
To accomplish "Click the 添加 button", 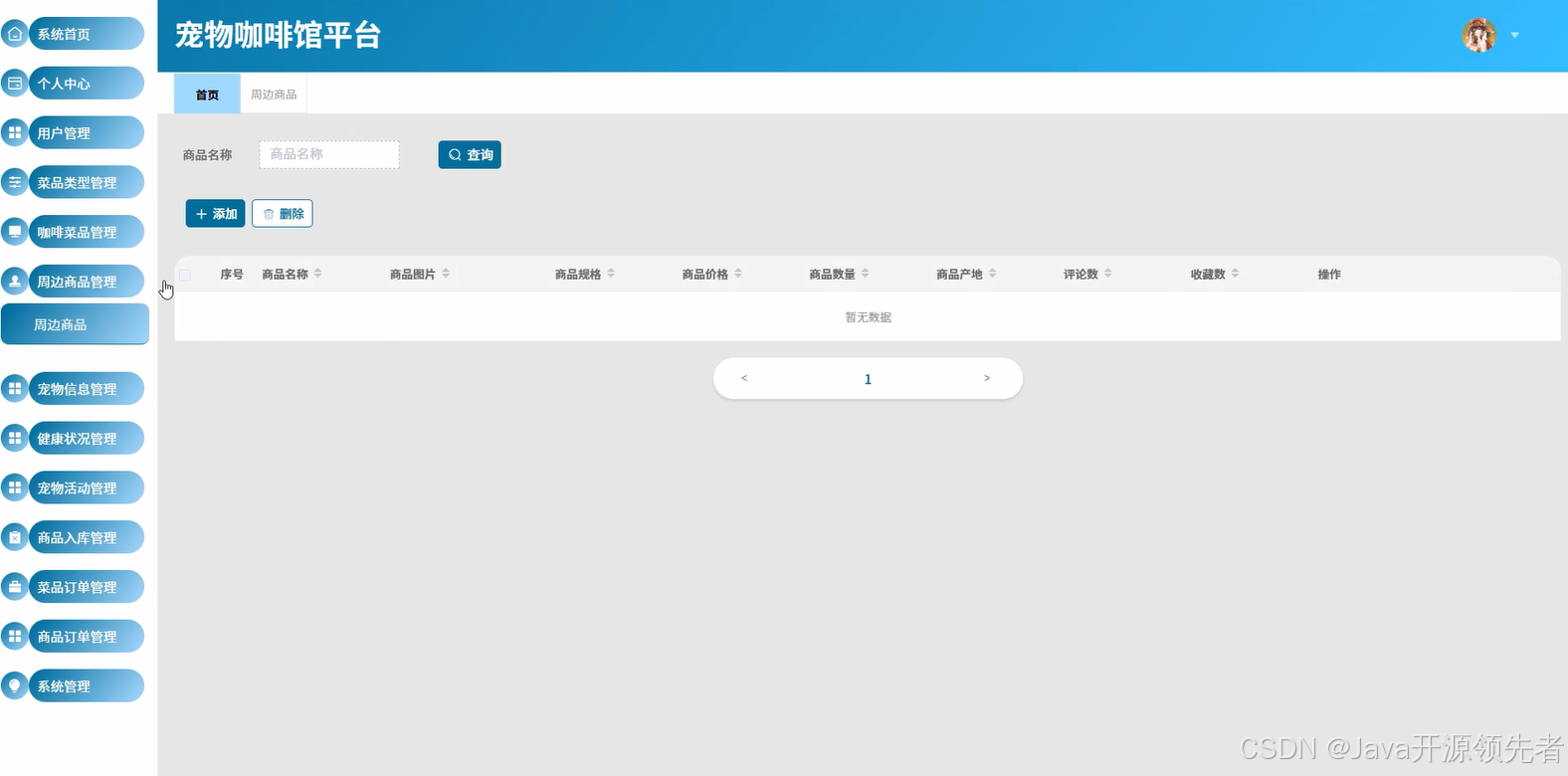I will [x=215, y=214].
